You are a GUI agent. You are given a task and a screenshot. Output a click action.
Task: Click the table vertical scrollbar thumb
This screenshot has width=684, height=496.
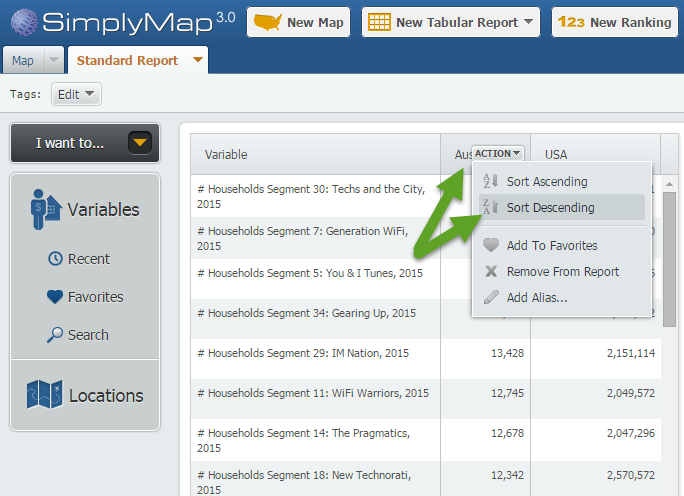670,259
